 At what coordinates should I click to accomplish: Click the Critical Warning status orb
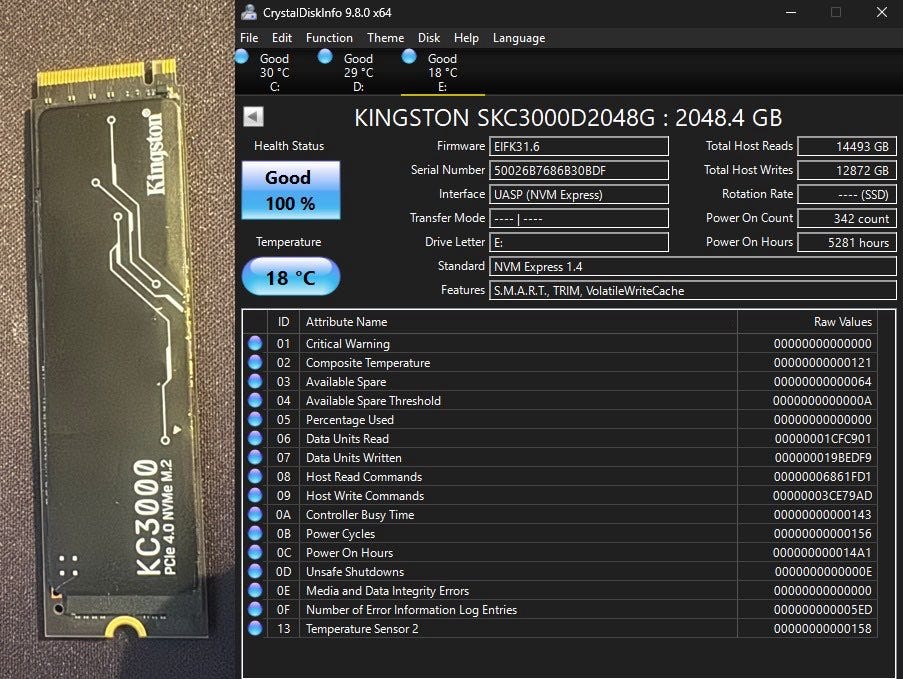[255, 343]
